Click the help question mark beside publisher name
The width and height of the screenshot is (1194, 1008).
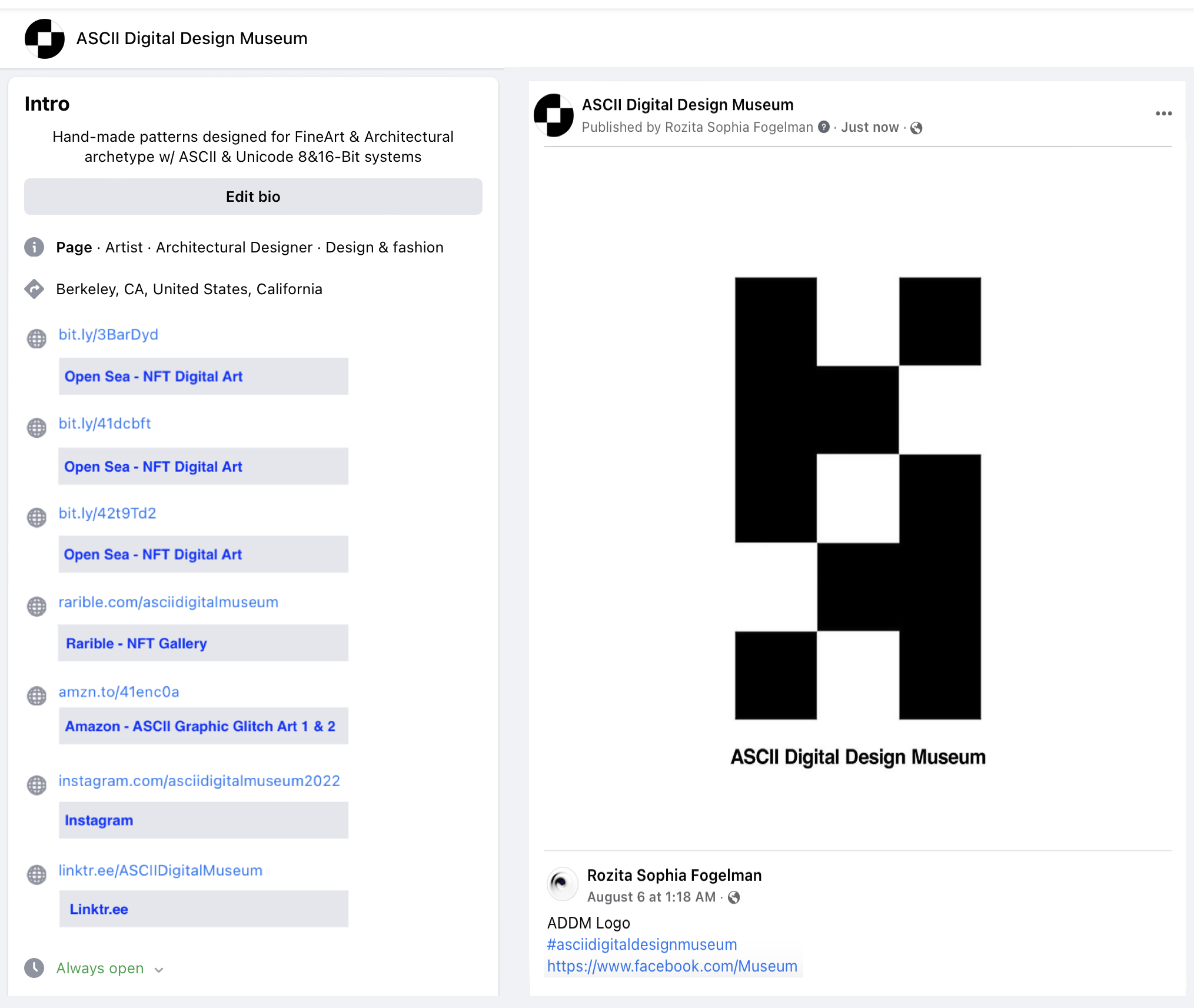pos(824,127)
